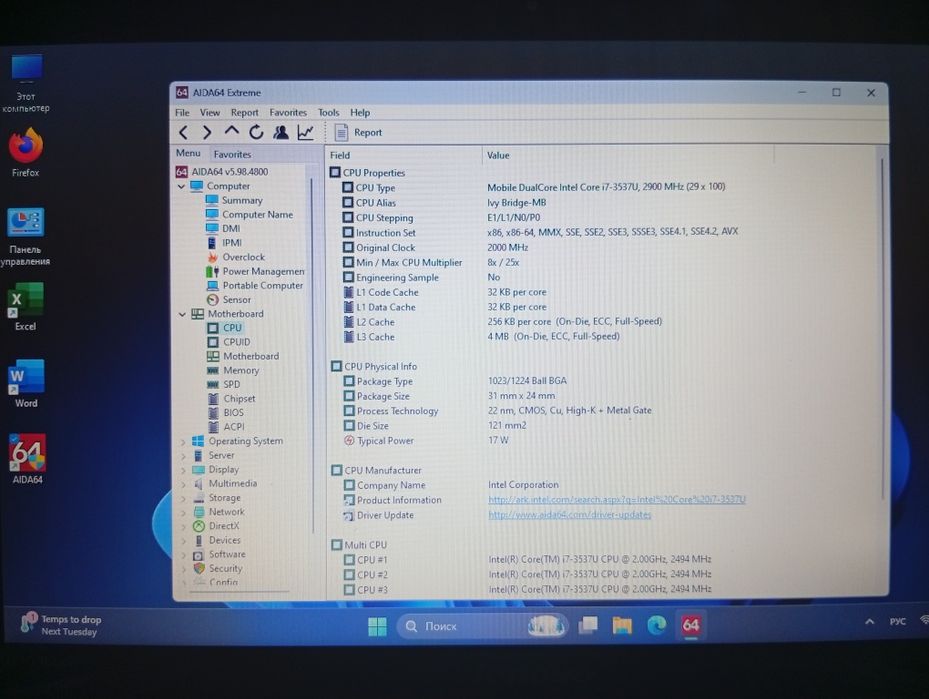Expand the DirectX tree node
929x699 pixels.
tap(183, 527)
